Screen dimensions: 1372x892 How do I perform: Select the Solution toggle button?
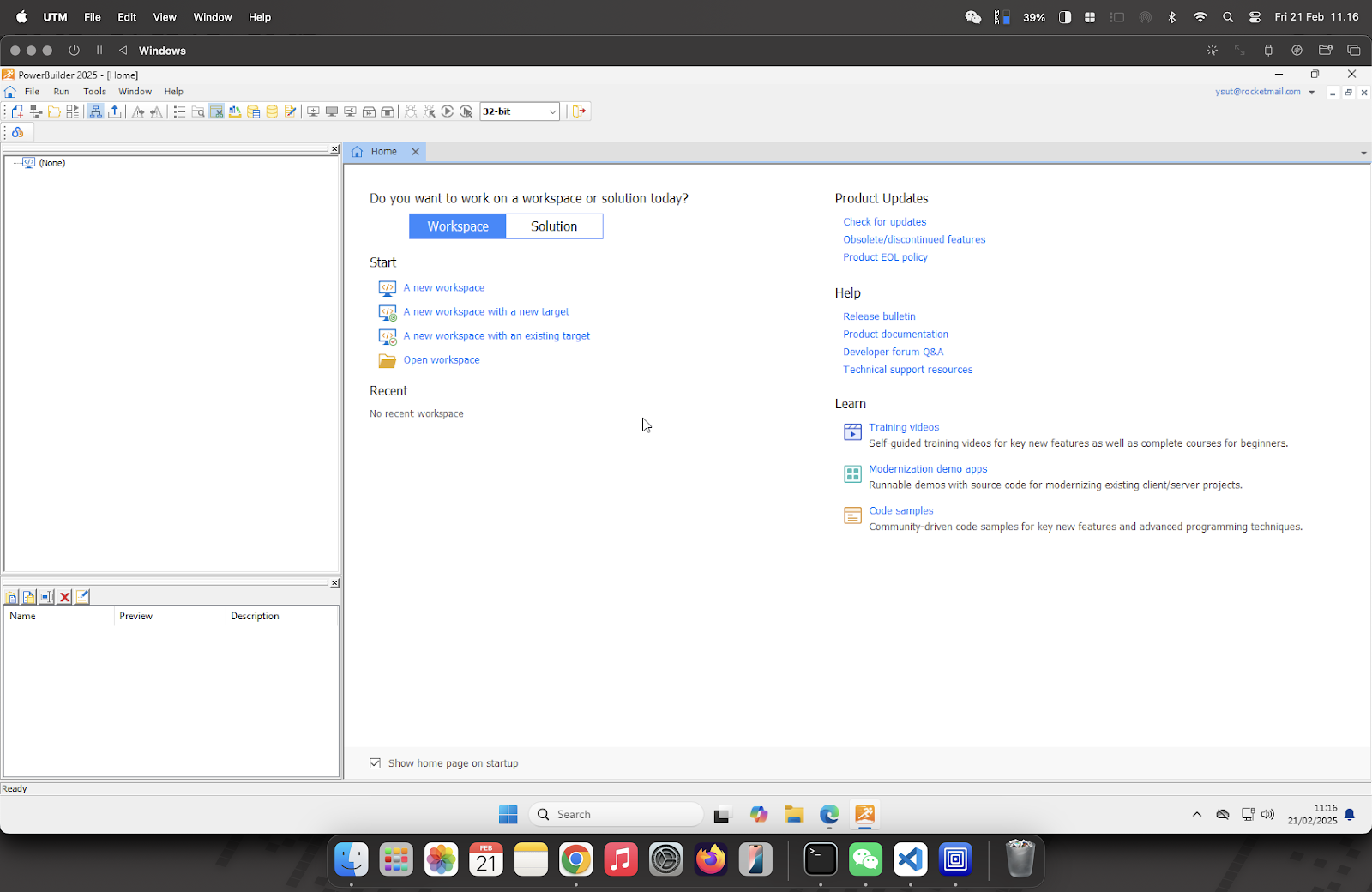coord(554,226)
